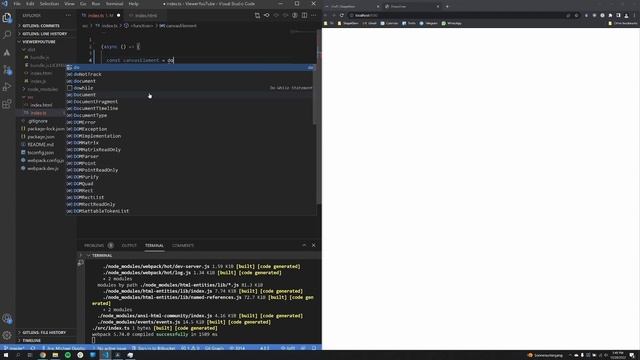The height and width of the screenshot is (360, 640).
Task: Expand the GitLens: File History section
Action: pyautogui.click(x=44, y=333)
